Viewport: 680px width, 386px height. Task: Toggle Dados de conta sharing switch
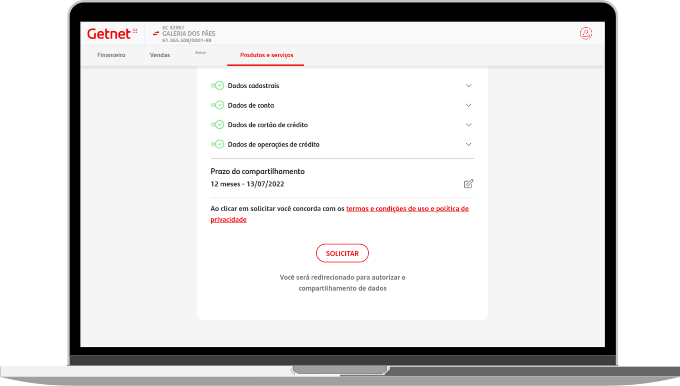click(x=217, y=105)
